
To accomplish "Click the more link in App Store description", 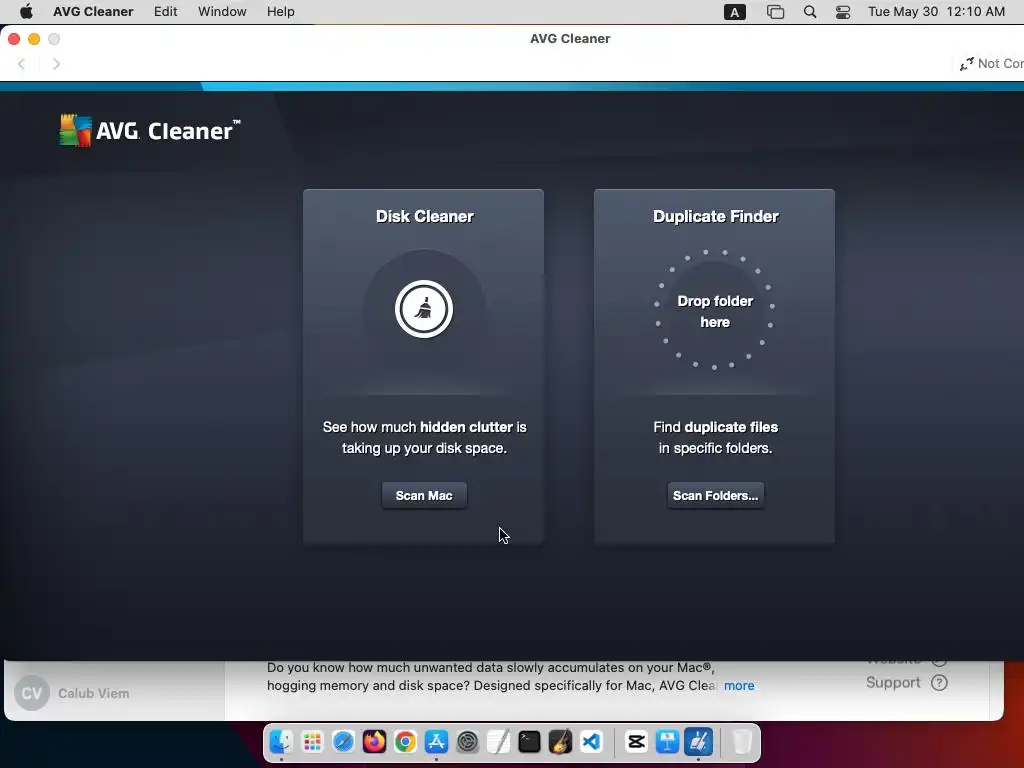I will coord(739,686).
